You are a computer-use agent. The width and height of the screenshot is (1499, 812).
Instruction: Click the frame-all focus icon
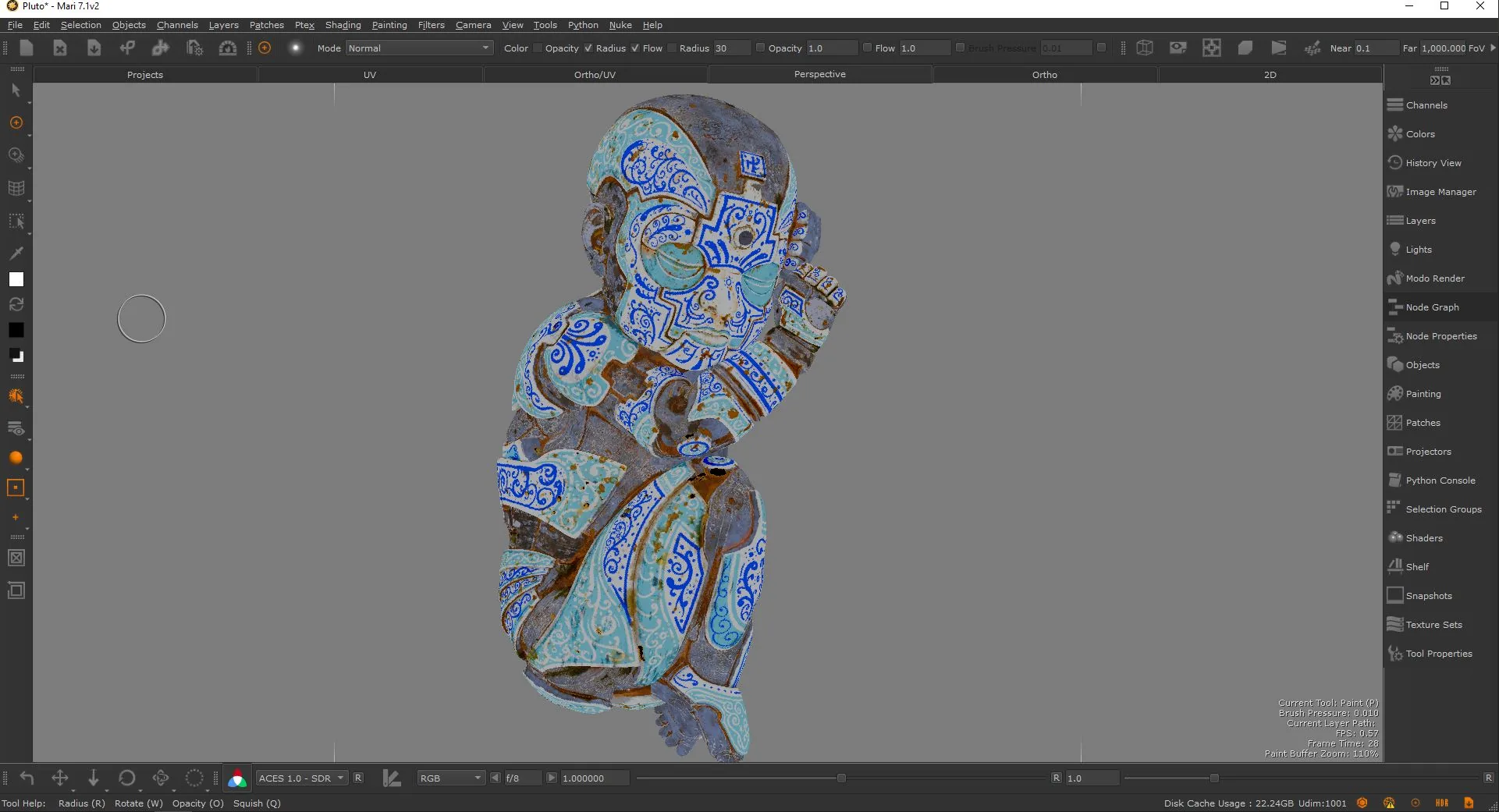1211,48
